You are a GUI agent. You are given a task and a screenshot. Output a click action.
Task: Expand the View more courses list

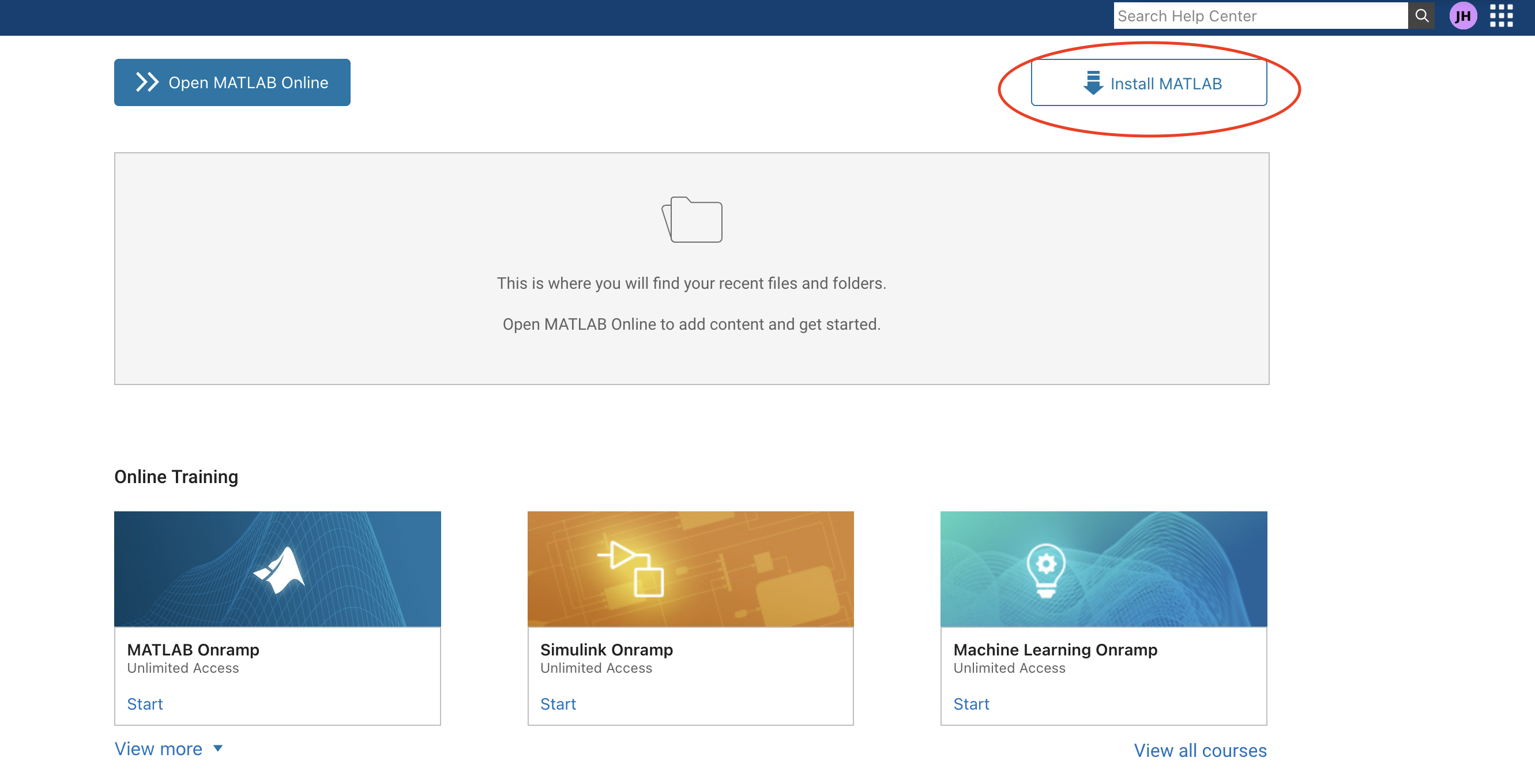pyautogui.click(x=158, y=748)
